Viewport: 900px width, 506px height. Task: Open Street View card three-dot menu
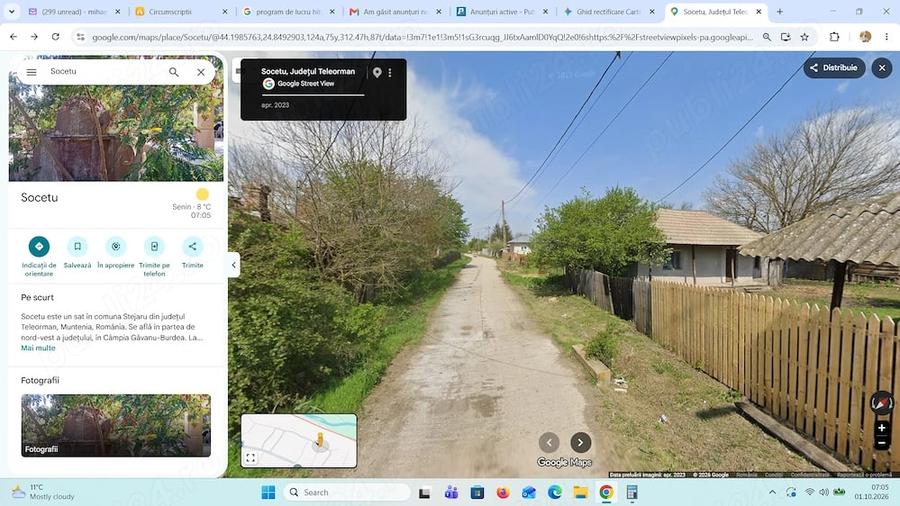tap(390, 72)
